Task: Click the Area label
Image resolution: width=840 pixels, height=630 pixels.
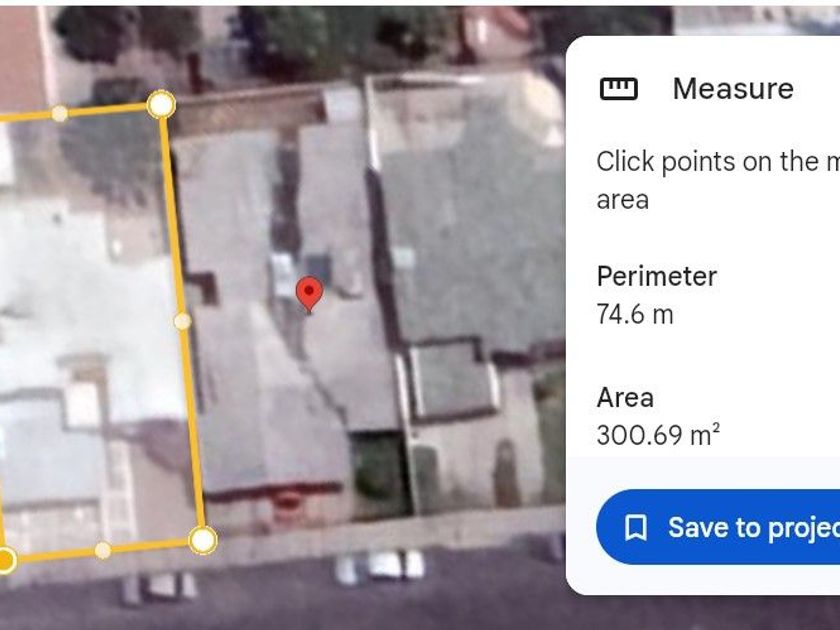Action: [625, 398]
